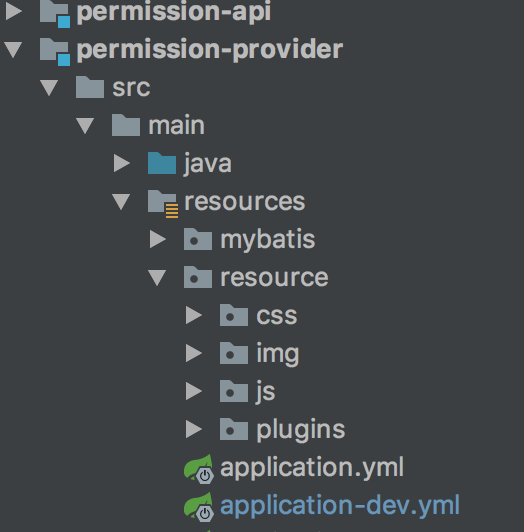Collapse the permission-provider module node
Viewport: 524px width, 532px height.
pyautogui.click(x=14, y=50)
